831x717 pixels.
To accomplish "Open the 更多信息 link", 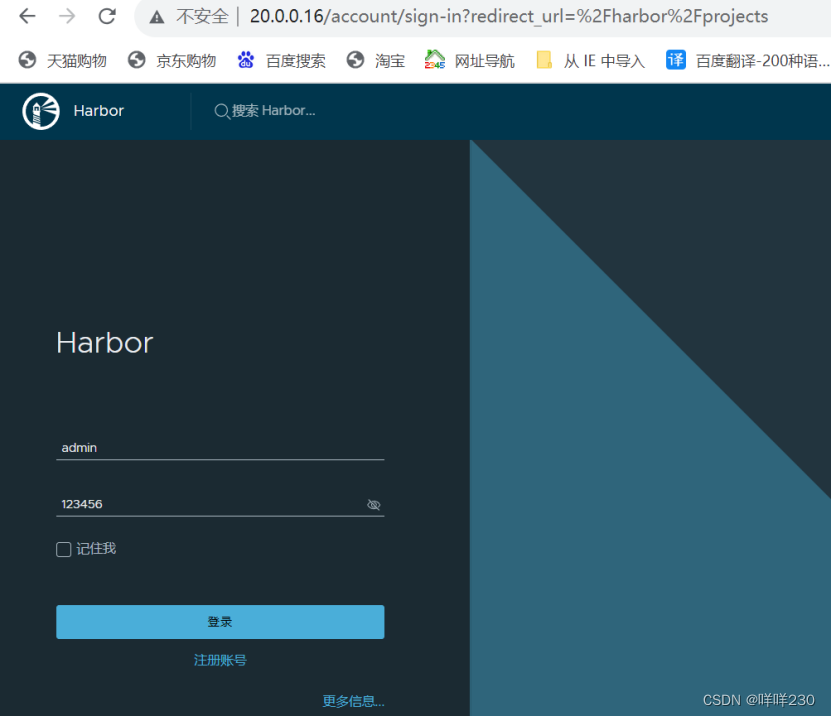I will pyautogui.click(x=353, y=701).
